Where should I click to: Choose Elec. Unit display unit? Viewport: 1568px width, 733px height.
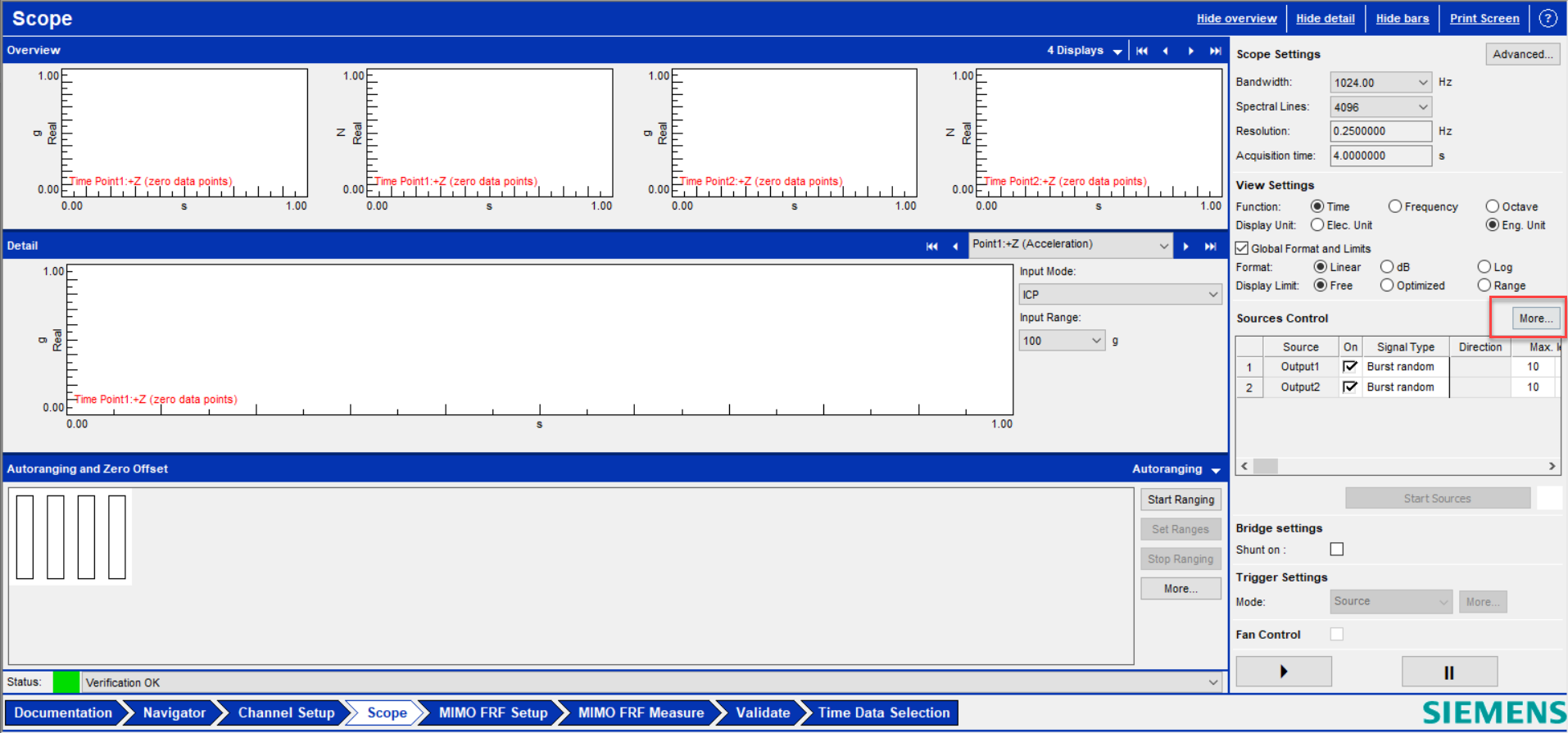[1317, 224]
